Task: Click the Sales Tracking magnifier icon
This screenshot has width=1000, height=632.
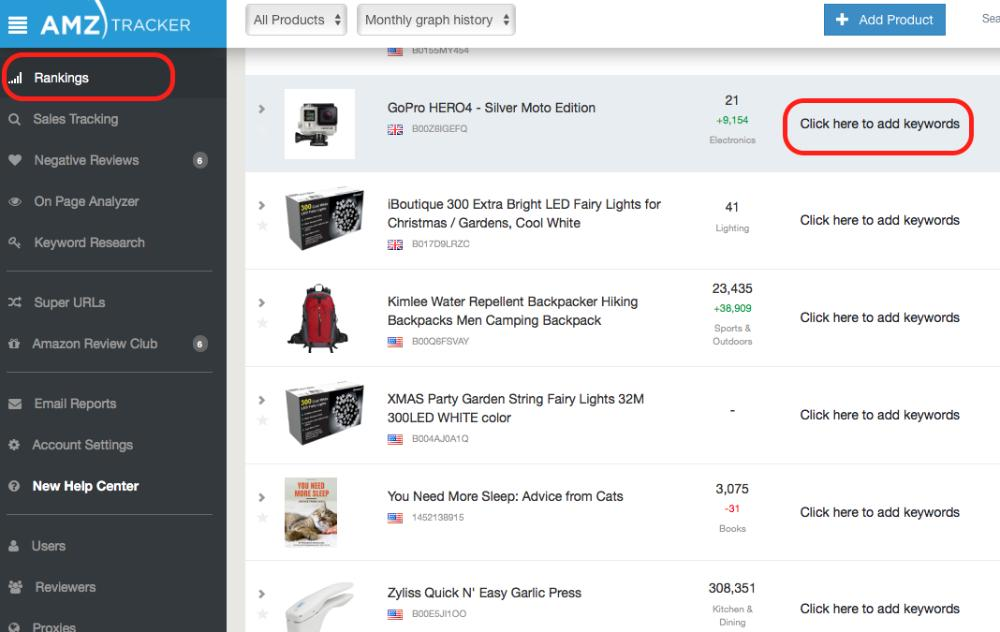Action: click(x=15, y=119)
